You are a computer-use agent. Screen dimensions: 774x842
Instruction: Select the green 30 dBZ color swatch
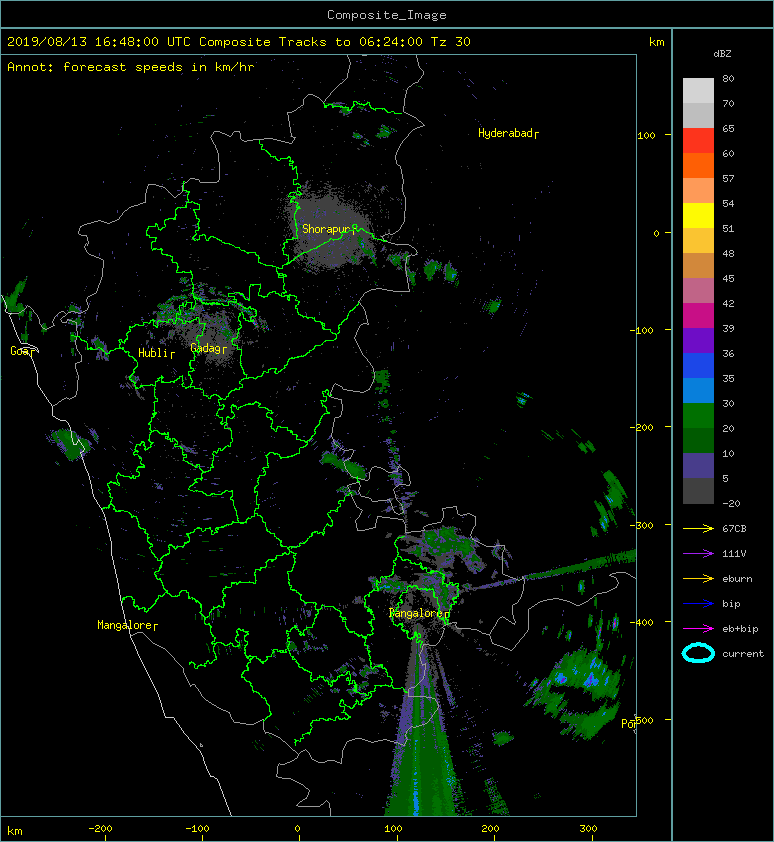tap(698, 415)
